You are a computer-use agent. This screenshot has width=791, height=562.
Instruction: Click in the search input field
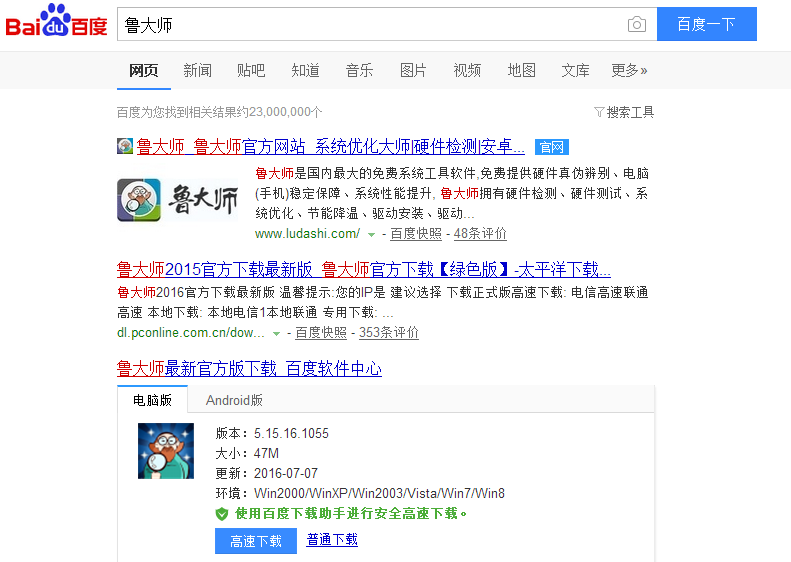(371, 24)
